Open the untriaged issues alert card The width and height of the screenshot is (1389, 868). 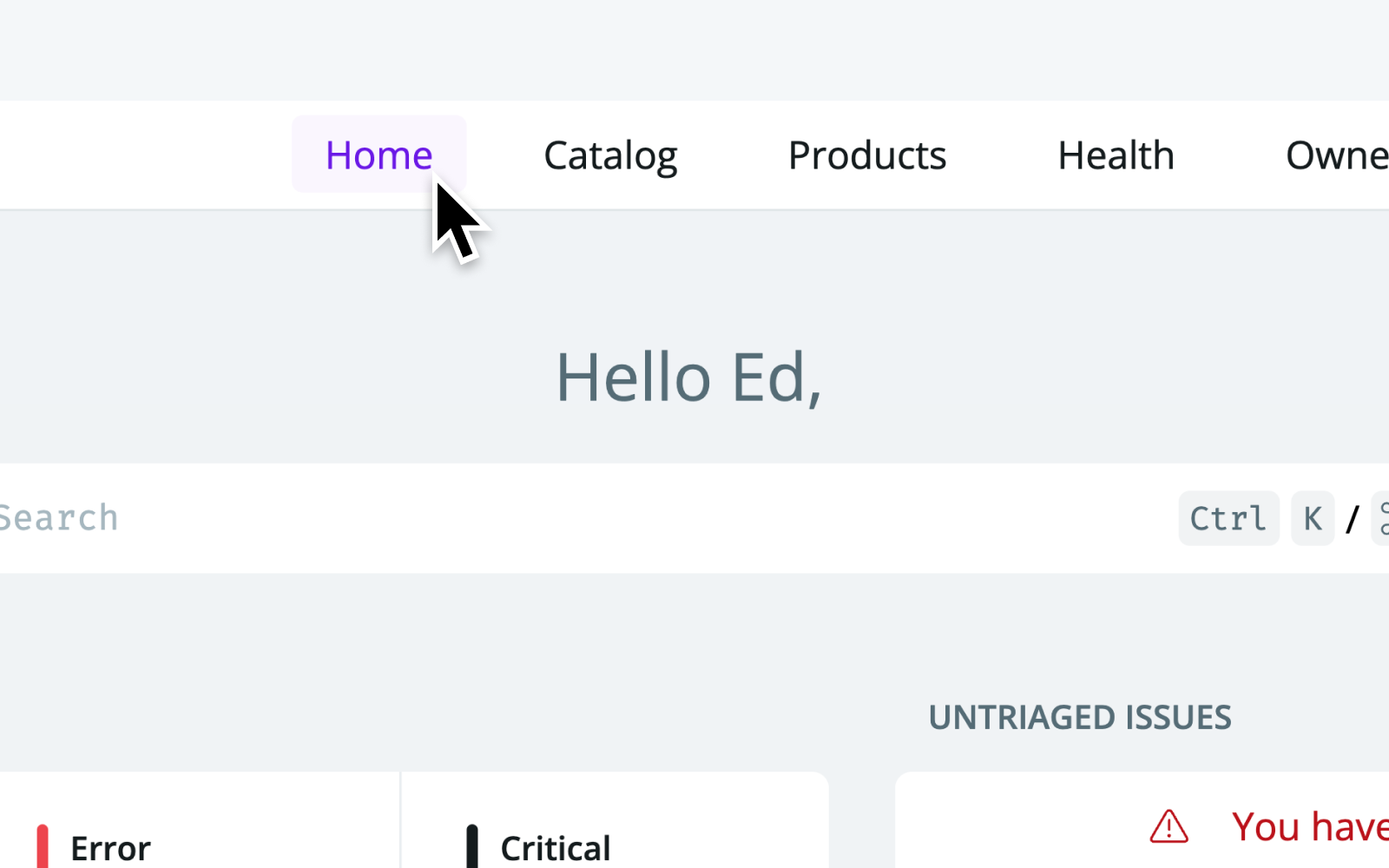[x=1142, y=820]
